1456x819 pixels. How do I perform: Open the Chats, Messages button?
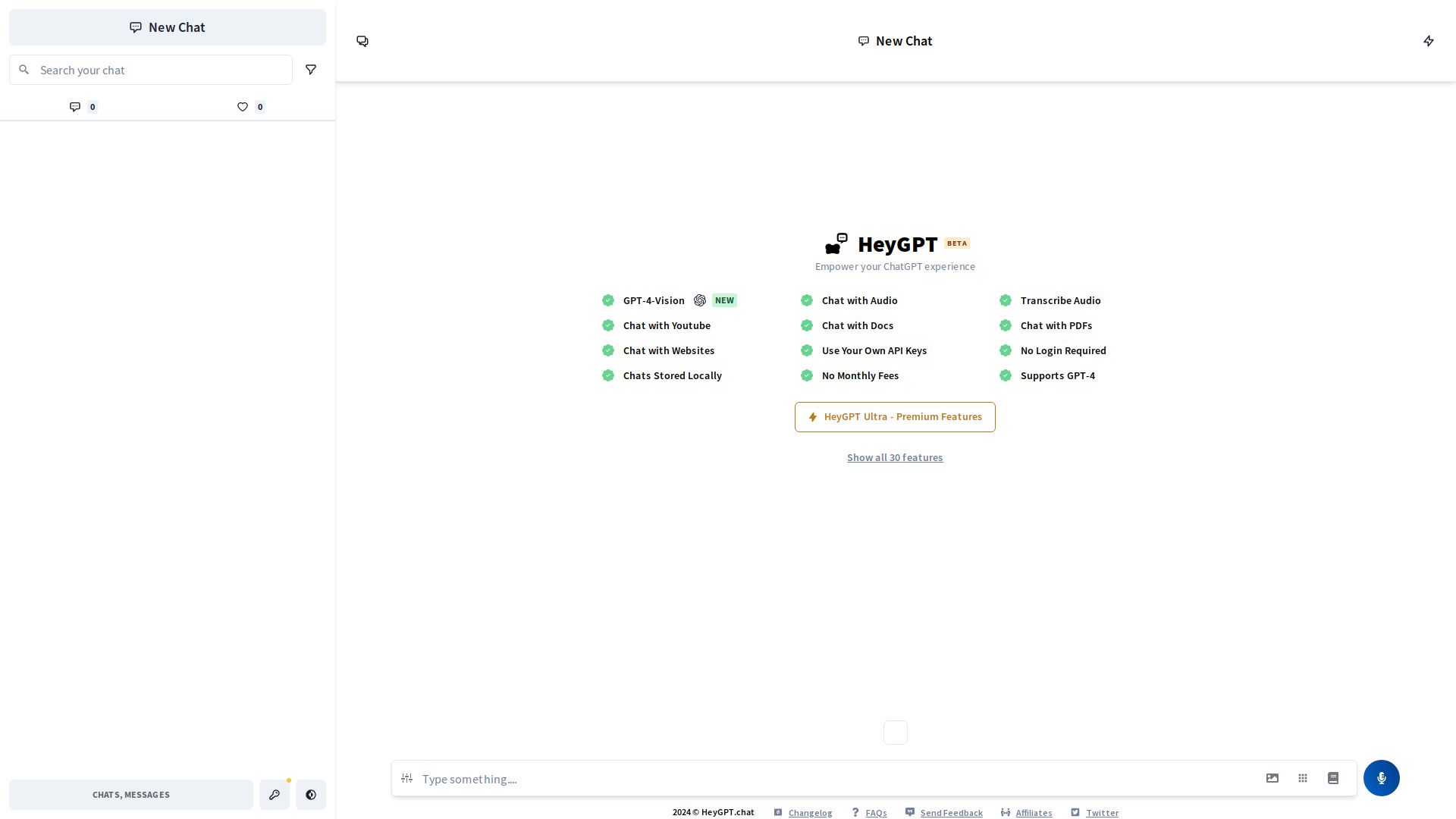[x=131, y=795]
